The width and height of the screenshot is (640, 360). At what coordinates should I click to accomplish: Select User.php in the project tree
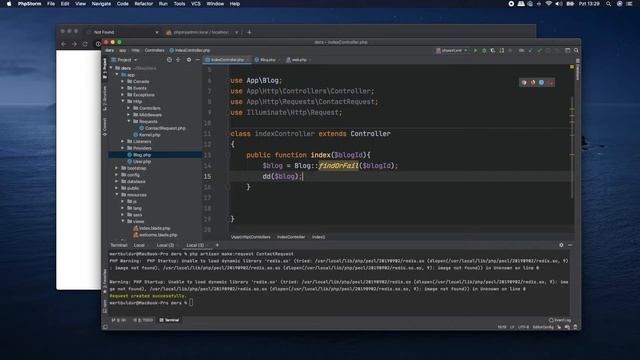point(139,162)
